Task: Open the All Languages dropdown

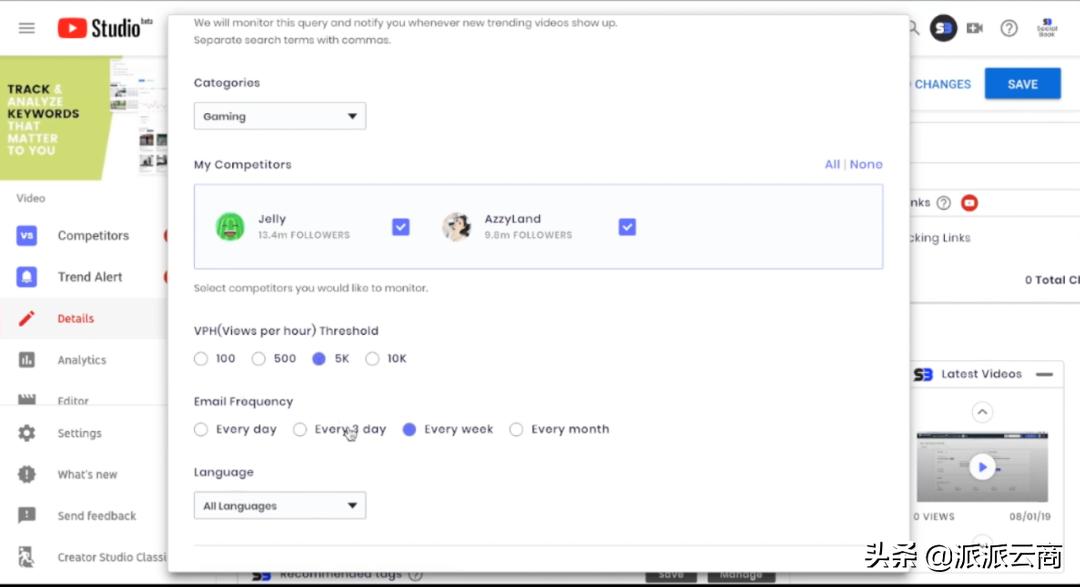Action: click(x=280, y=506)
